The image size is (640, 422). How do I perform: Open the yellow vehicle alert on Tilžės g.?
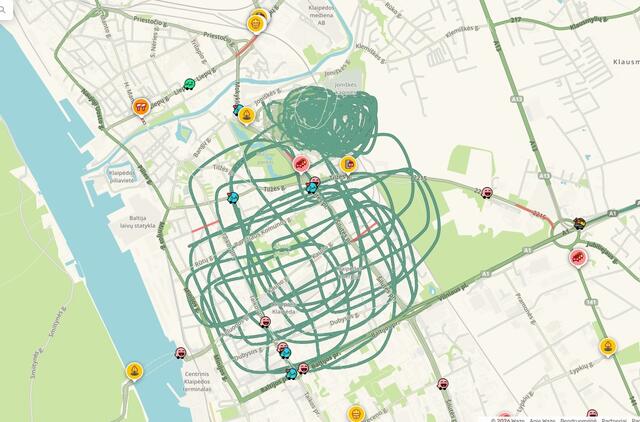348,165
